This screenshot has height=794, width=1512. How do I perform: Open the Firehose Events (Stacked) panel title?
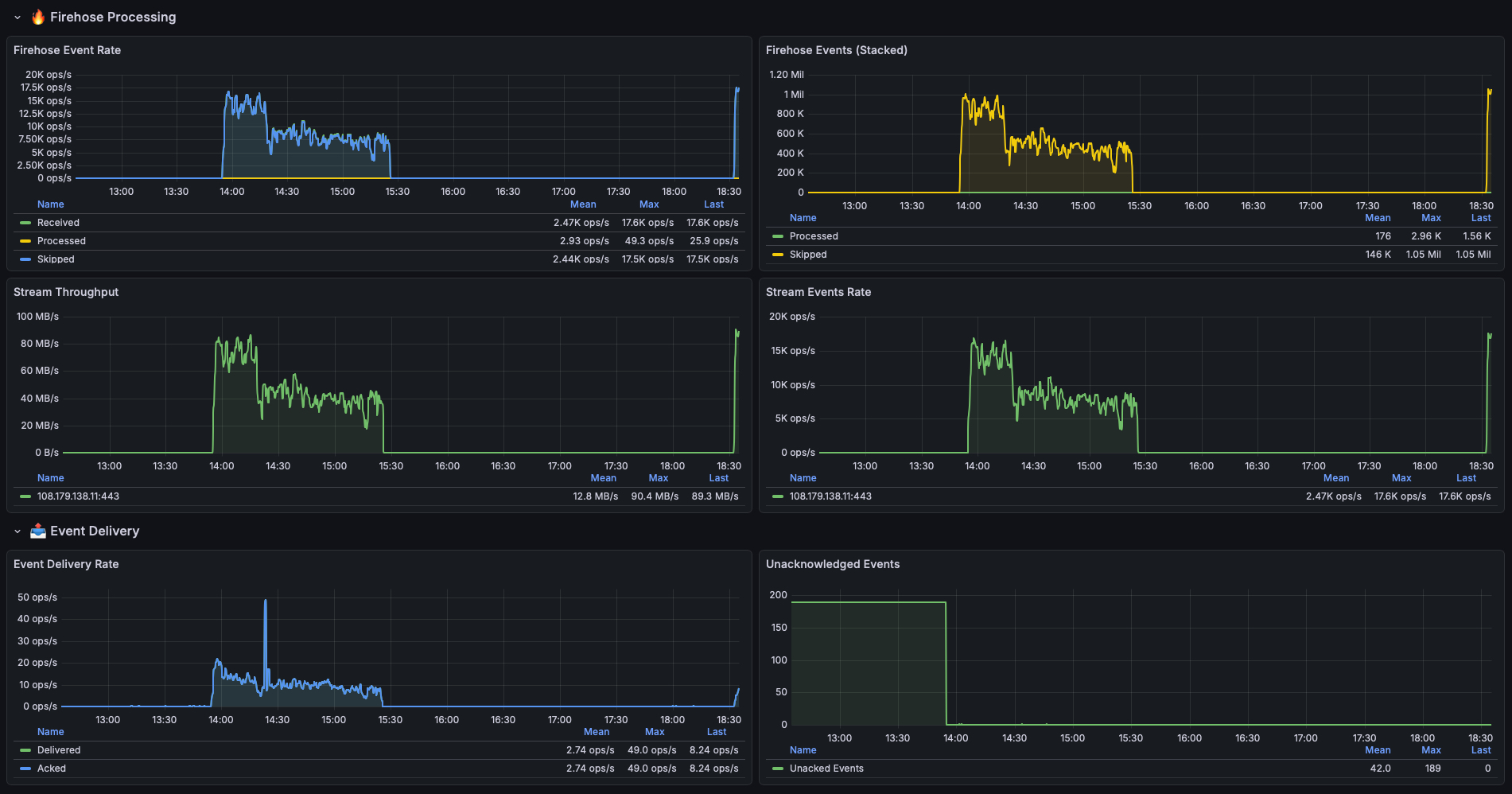(x=836, y=50)
